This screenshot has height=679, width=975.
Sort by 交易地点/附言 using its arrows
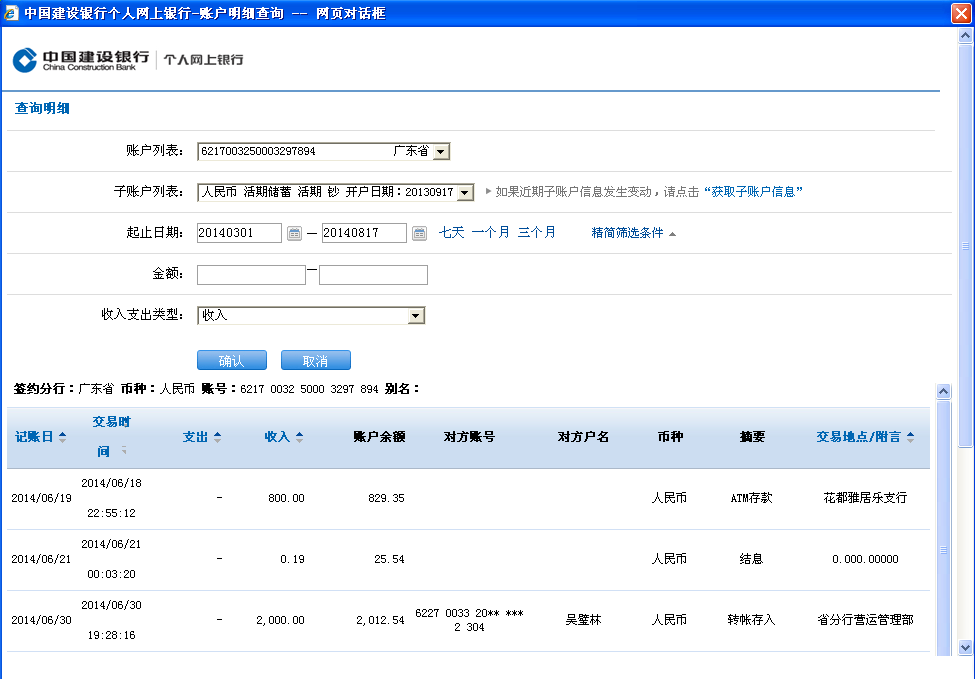(x=910, y=437)
